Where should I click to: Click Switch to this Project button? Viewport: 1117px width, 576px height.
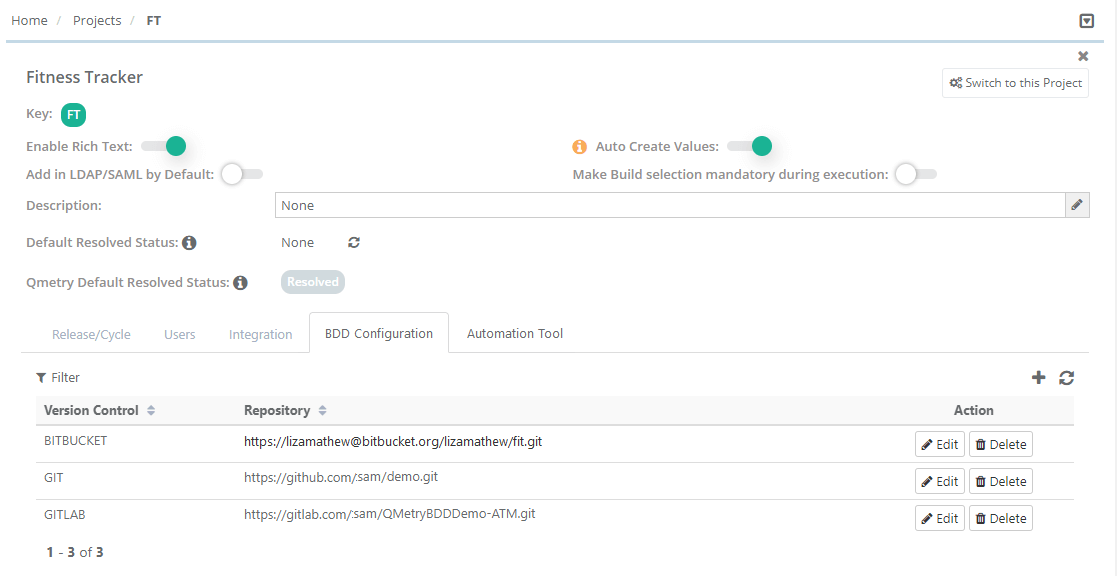coord(1015,83)
